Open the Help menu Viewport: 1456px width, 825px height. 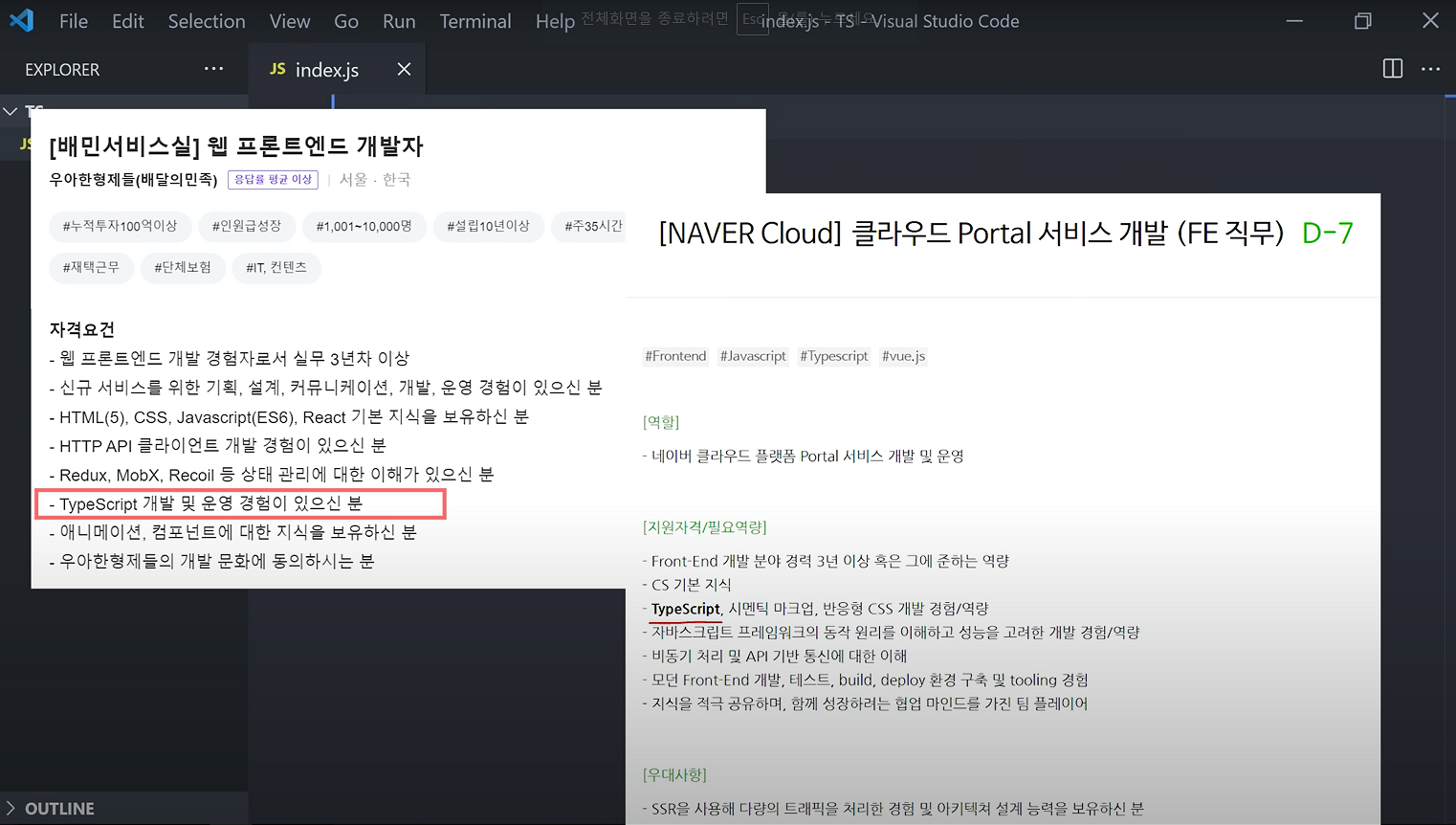click(555, 21)
